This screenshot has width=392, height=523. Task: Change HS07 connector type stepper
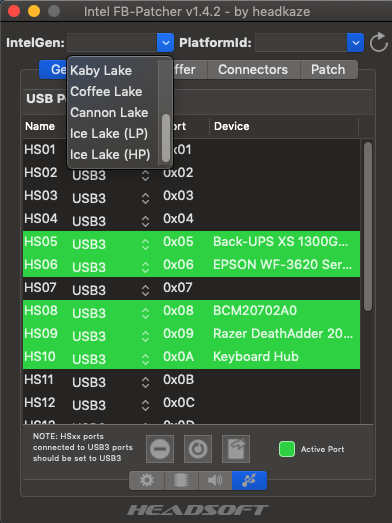145,290
